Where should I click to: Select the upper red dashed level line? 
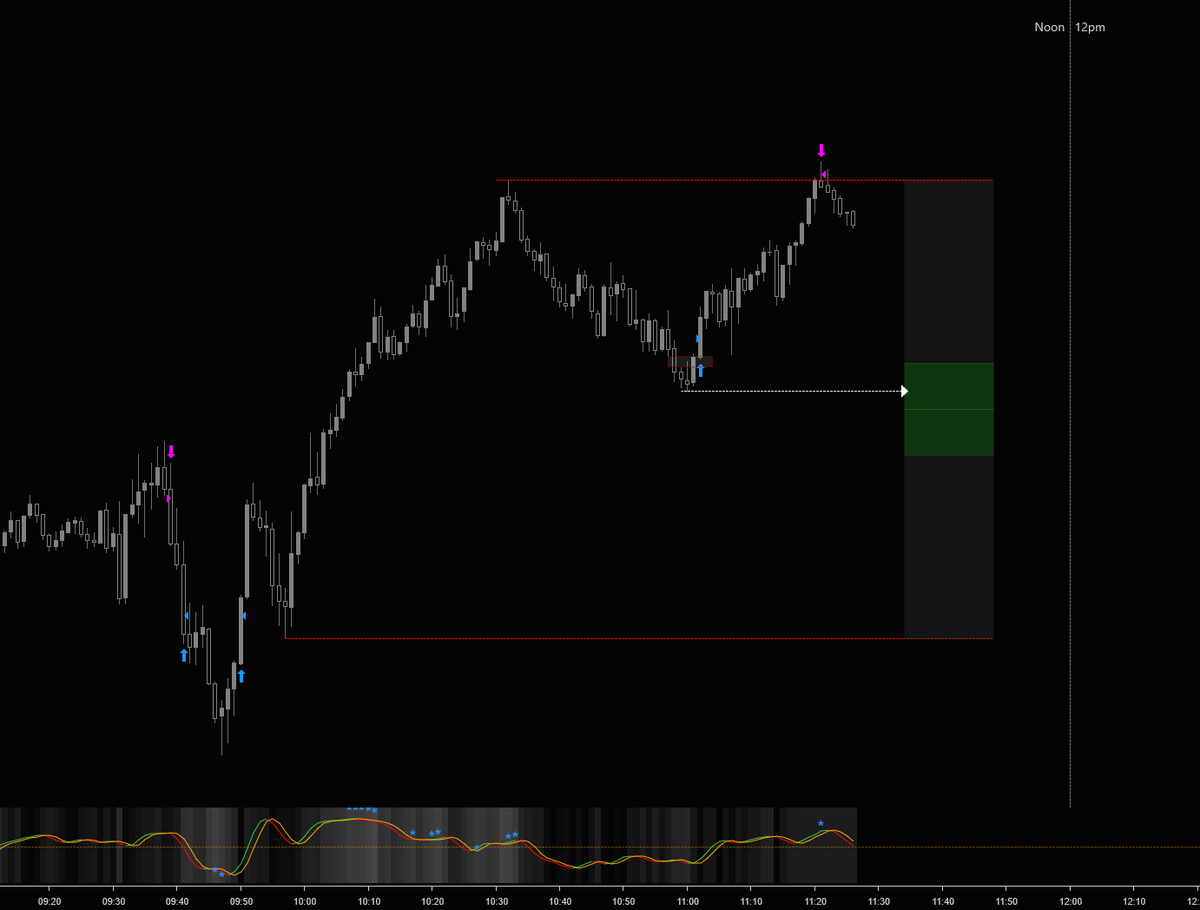[745, 181]
